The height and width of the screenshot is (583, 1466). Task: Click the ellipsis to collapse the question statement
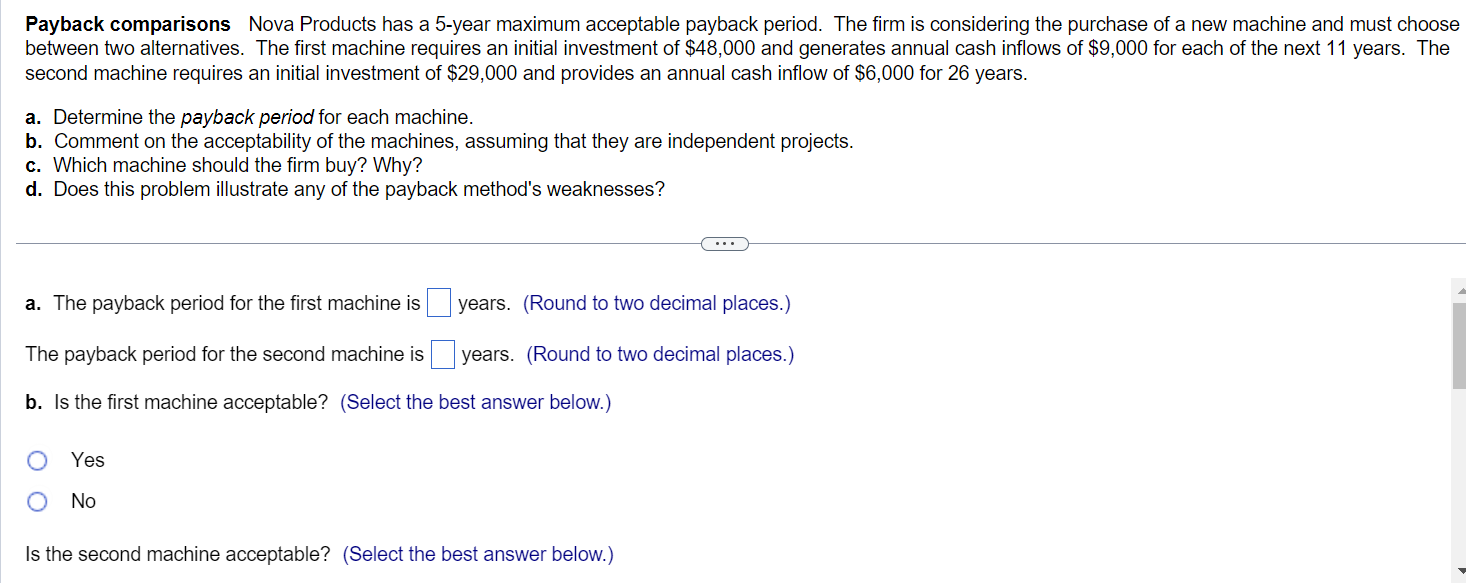(724, 243)
